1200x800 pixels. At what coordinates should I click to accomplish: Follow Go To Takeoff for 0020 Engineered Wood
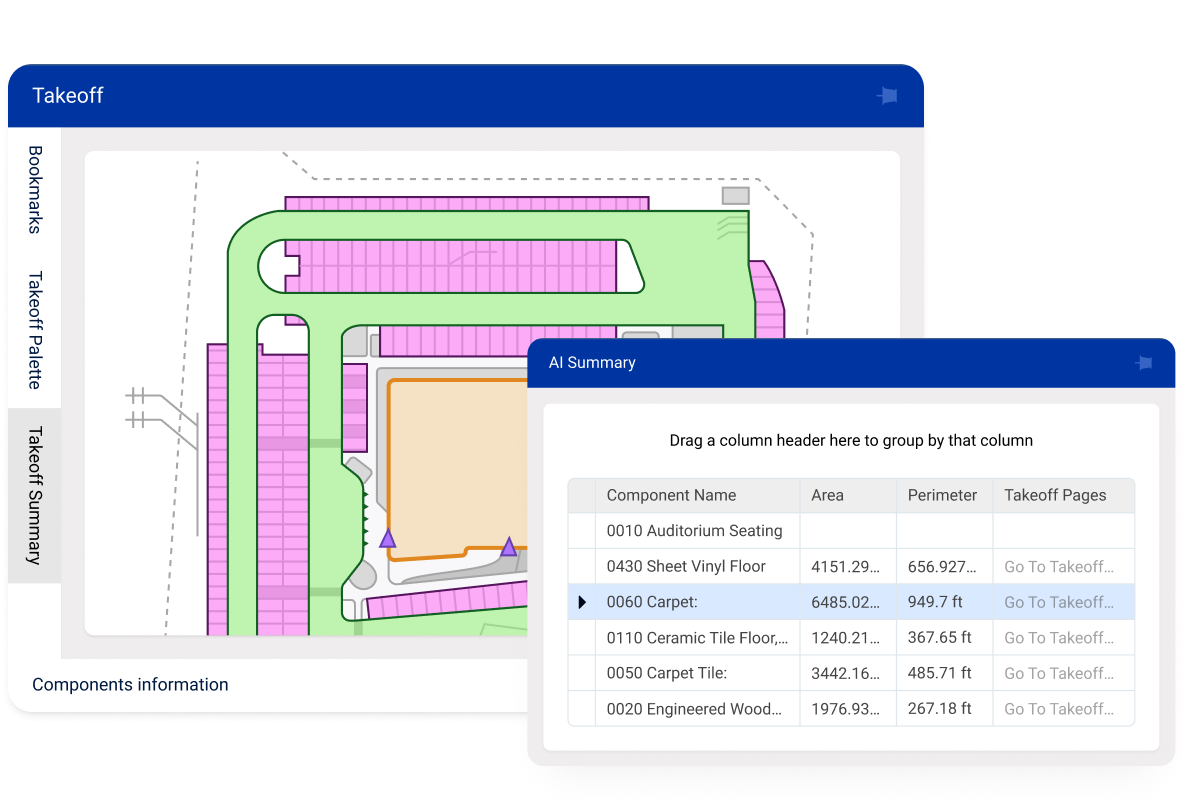[1059, 710]
